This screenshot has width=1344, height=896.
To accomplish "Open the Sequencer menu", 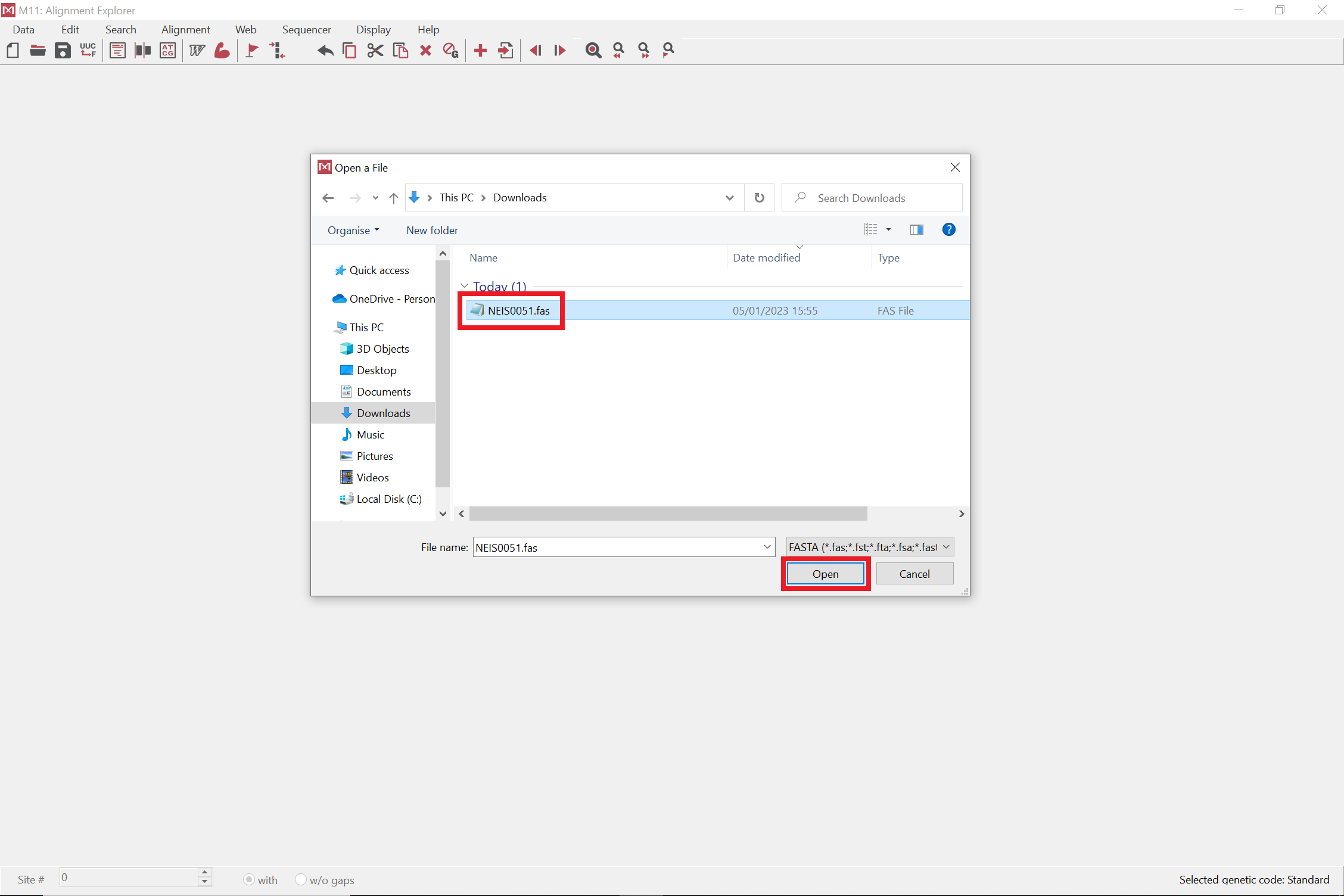I will pos(306,29).
